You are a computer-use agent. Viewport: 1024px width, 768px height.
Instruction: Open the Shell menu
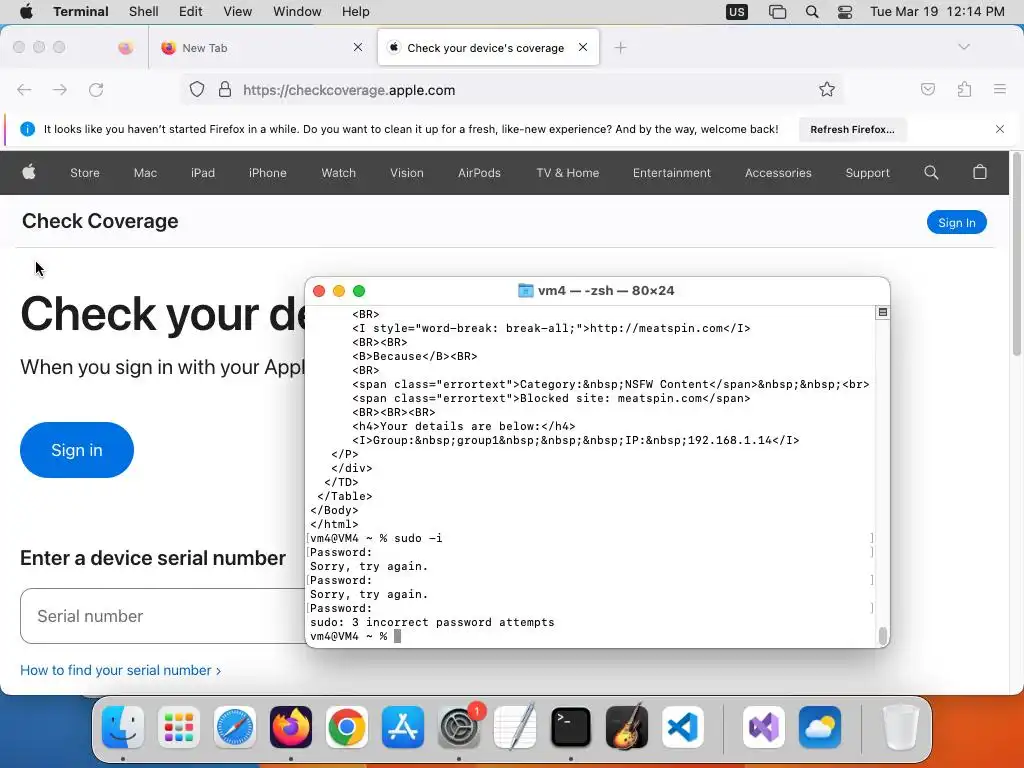point(143,11)
